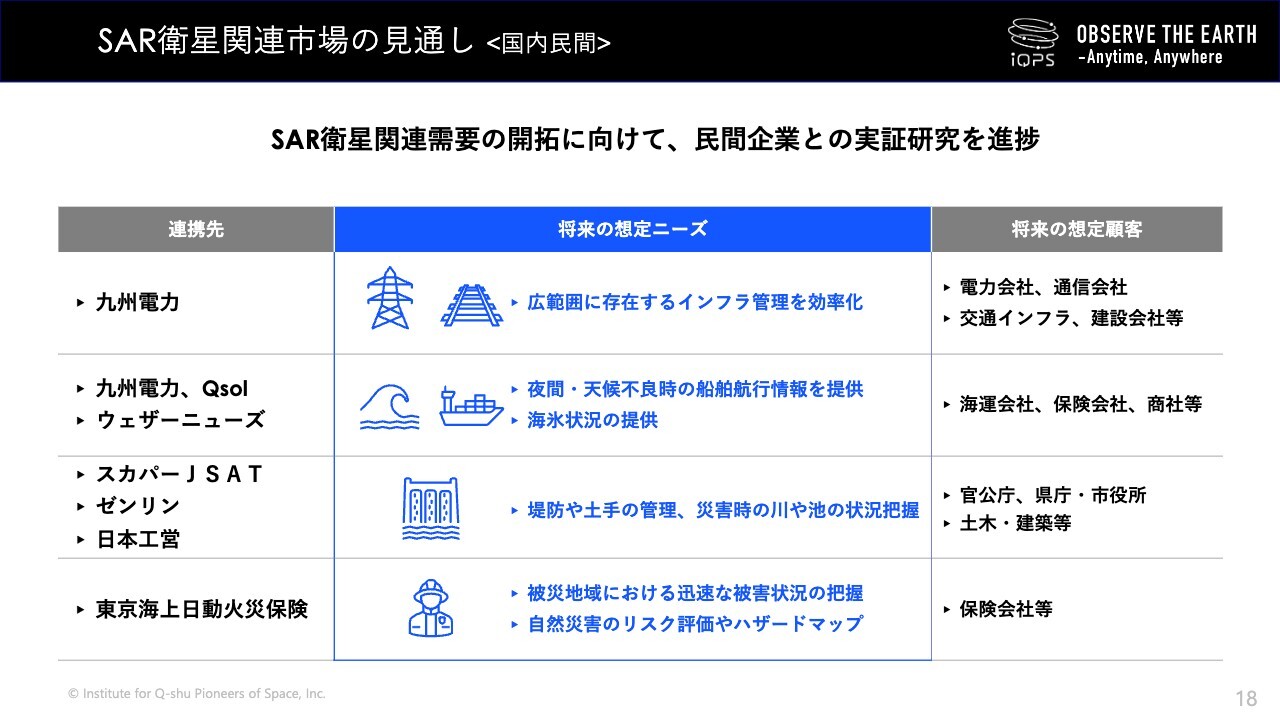Click the OBSERVE THE EARTH tagline
The image size is (1280, 720).
1166,34
